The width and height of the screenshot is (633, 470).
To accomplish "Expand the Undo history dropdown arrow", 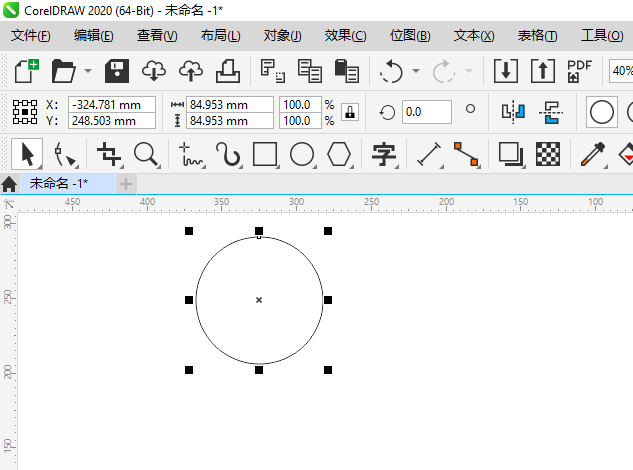I will (416, 71).
